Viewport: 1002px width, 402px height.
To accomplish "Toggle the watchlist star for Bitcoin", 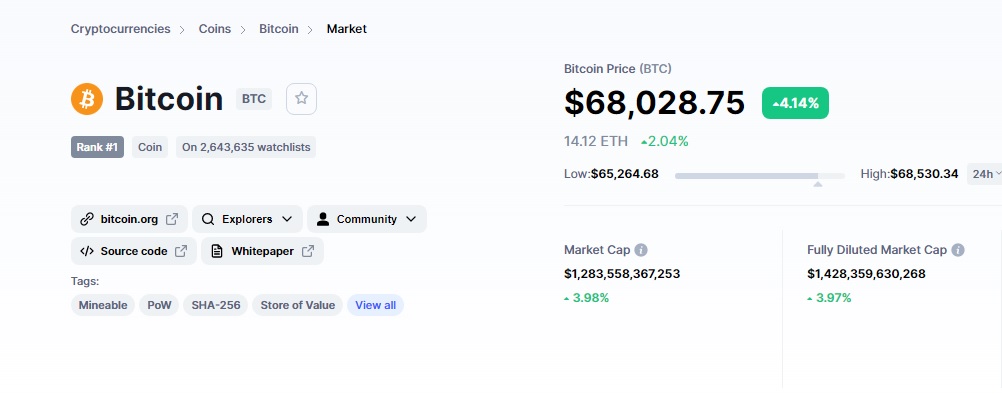I will (301, 99).
